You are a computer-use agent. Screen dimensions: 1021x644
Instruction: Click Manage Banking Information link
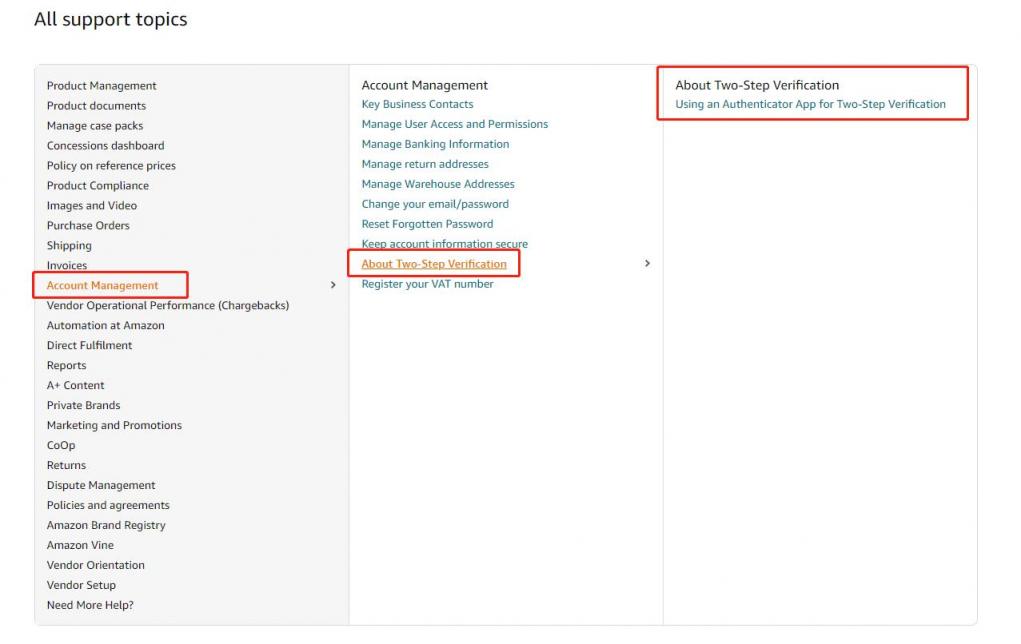coord(435,144)
